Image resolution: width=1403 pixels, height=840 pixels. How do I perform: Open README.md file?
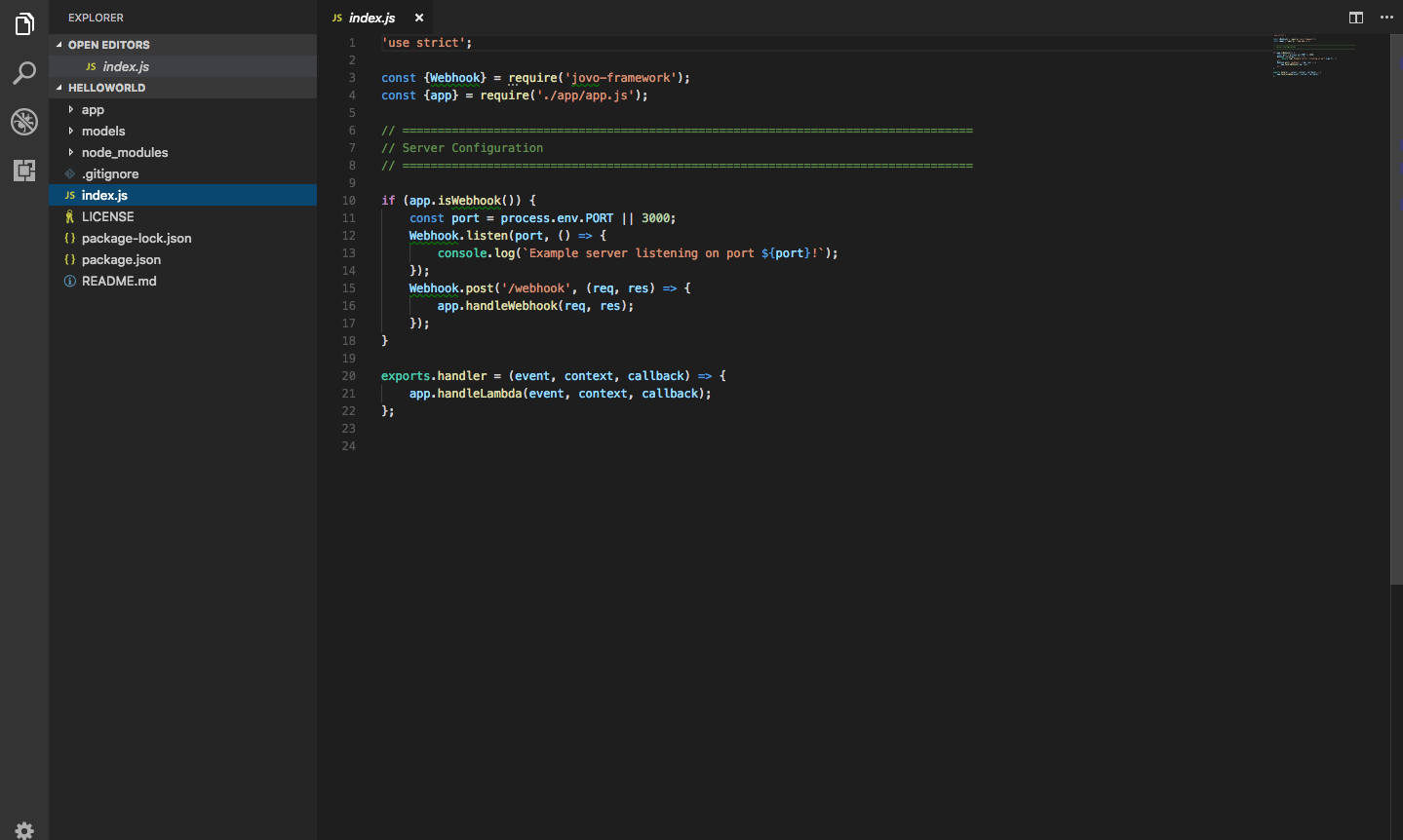pos(182,281)
